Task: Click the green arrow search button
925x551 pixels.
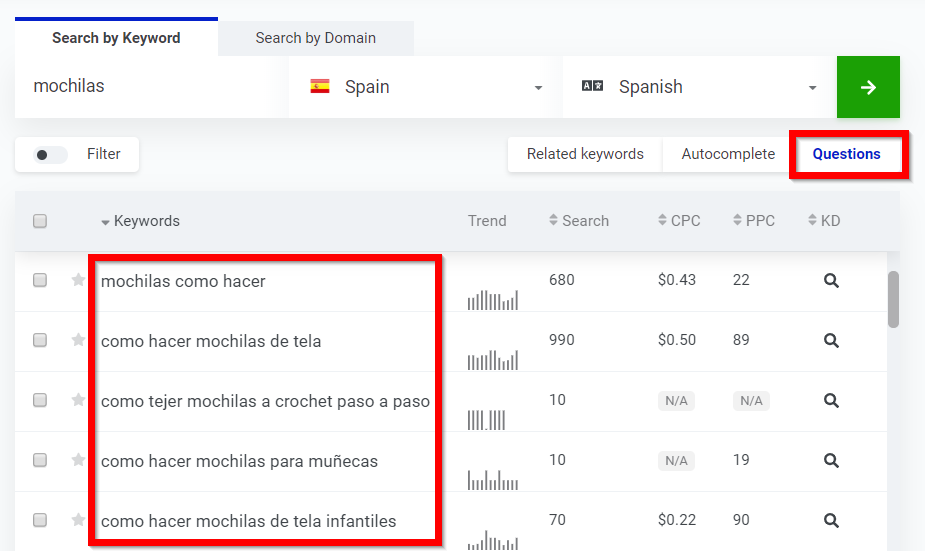Action: click(868, 87)
